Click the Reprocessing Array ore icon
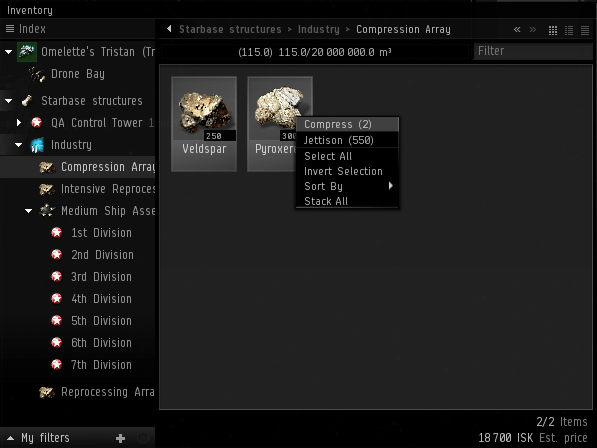 (47, 392)
